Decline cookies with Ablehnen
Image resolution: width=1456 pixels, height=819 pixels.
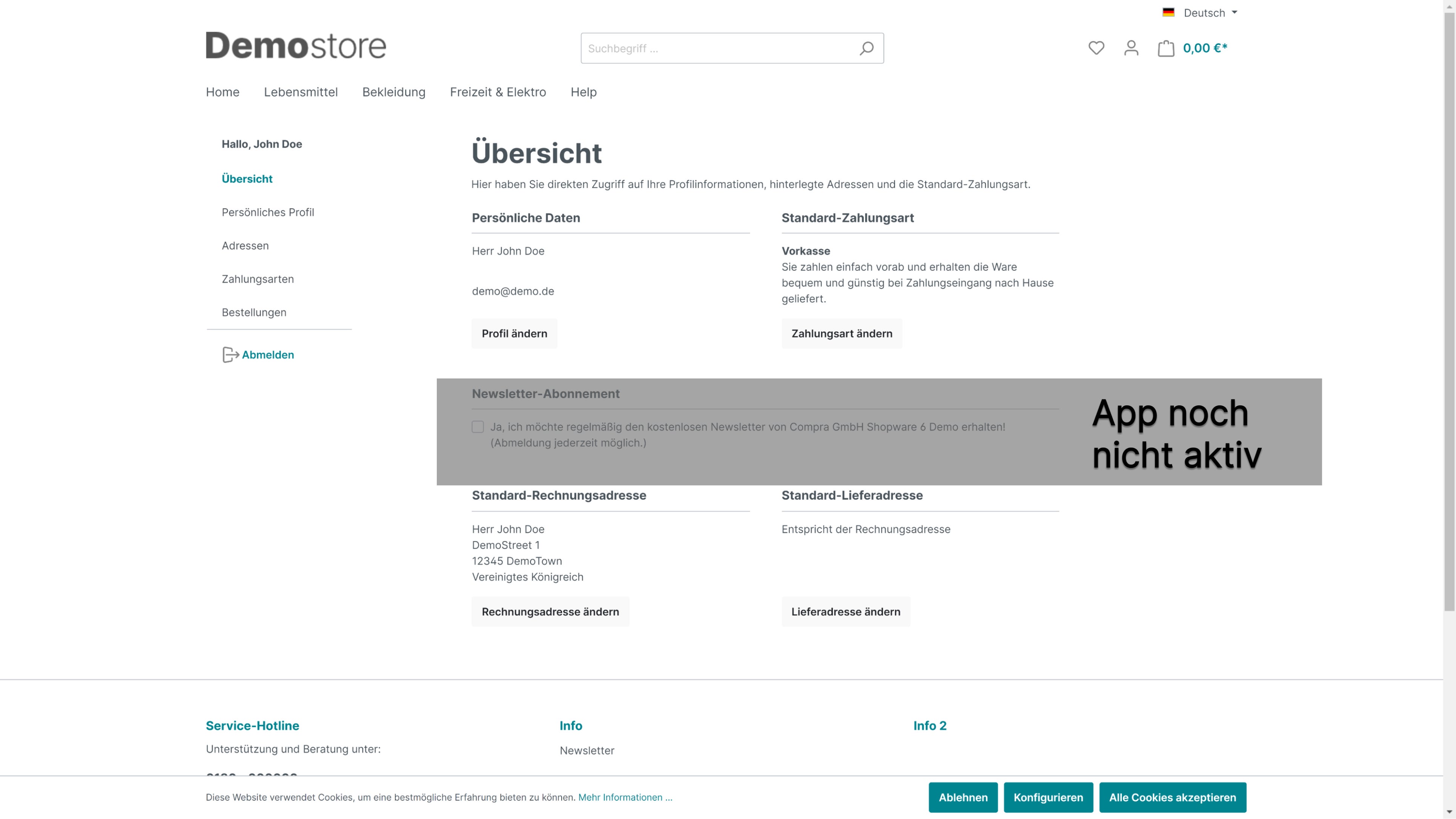963,798
